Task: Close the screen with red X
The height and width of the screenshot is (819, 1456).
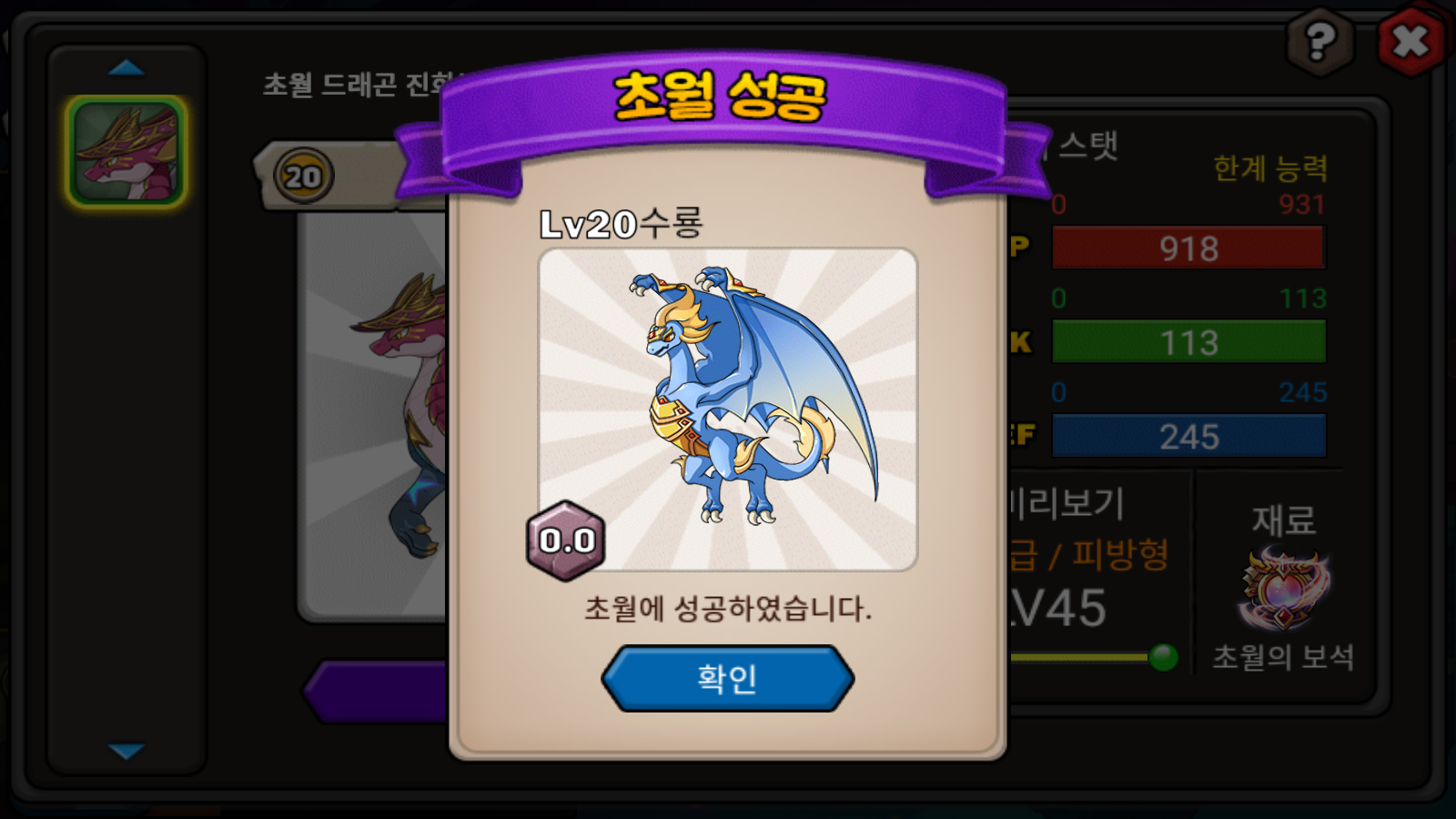Action: pos(1410,41)
